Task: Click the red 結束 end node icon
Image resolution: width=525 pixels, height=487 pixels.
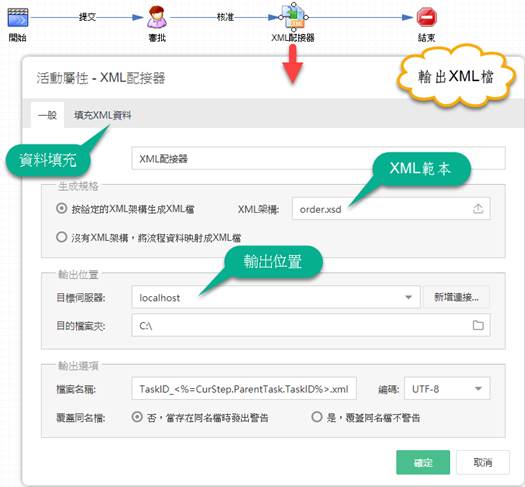Action: (427, 17)
